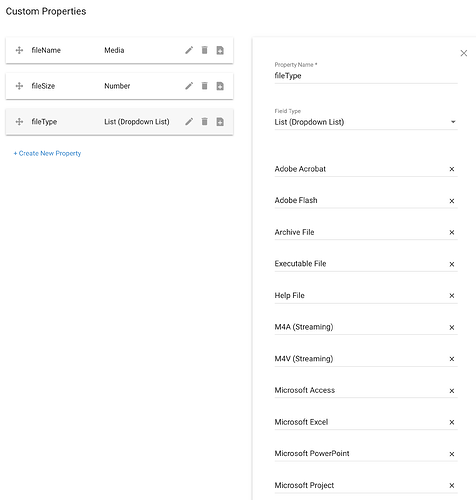This screenshot has width=476, height=500.
Task: Select the fileSize property row
Action: click(x=119, y=86)
